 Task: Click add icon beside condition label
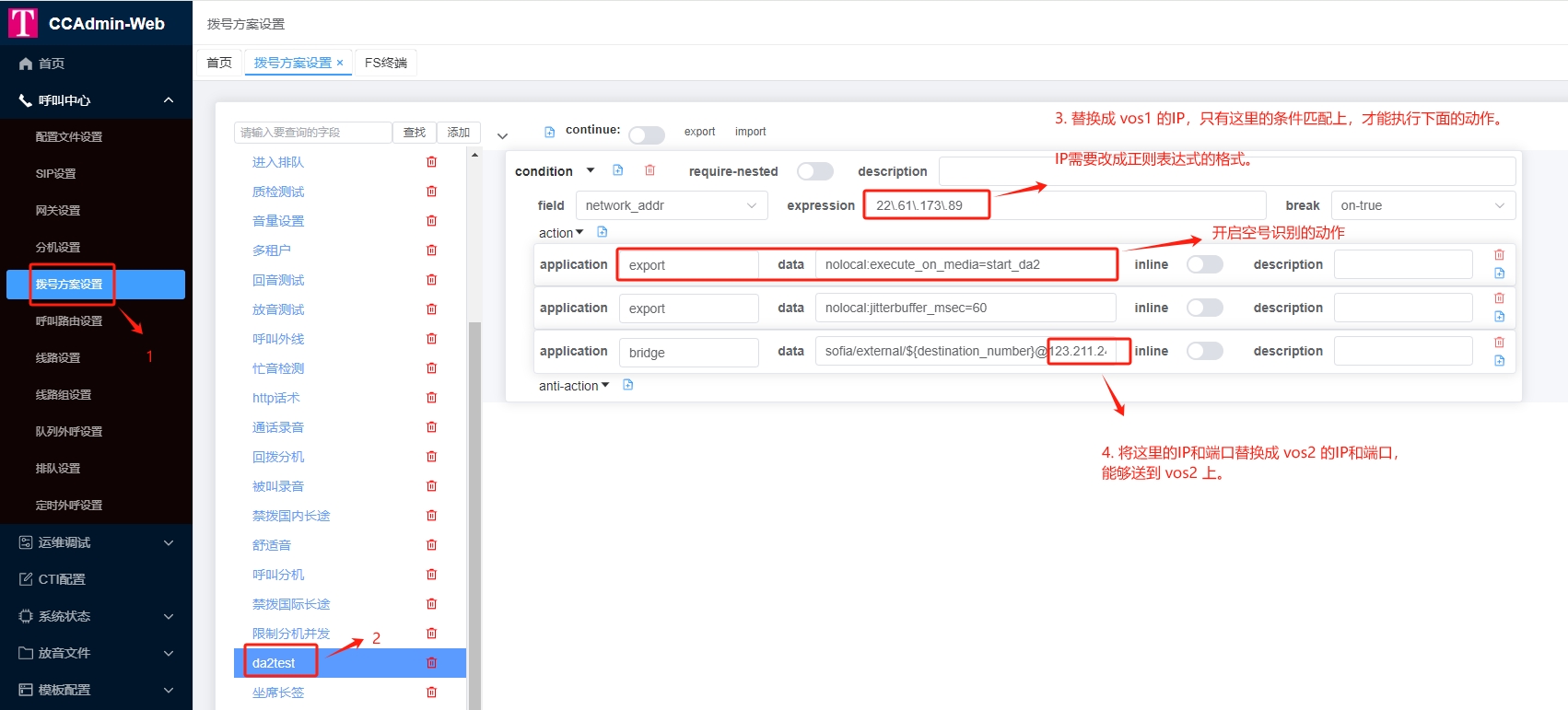(618, 170)
